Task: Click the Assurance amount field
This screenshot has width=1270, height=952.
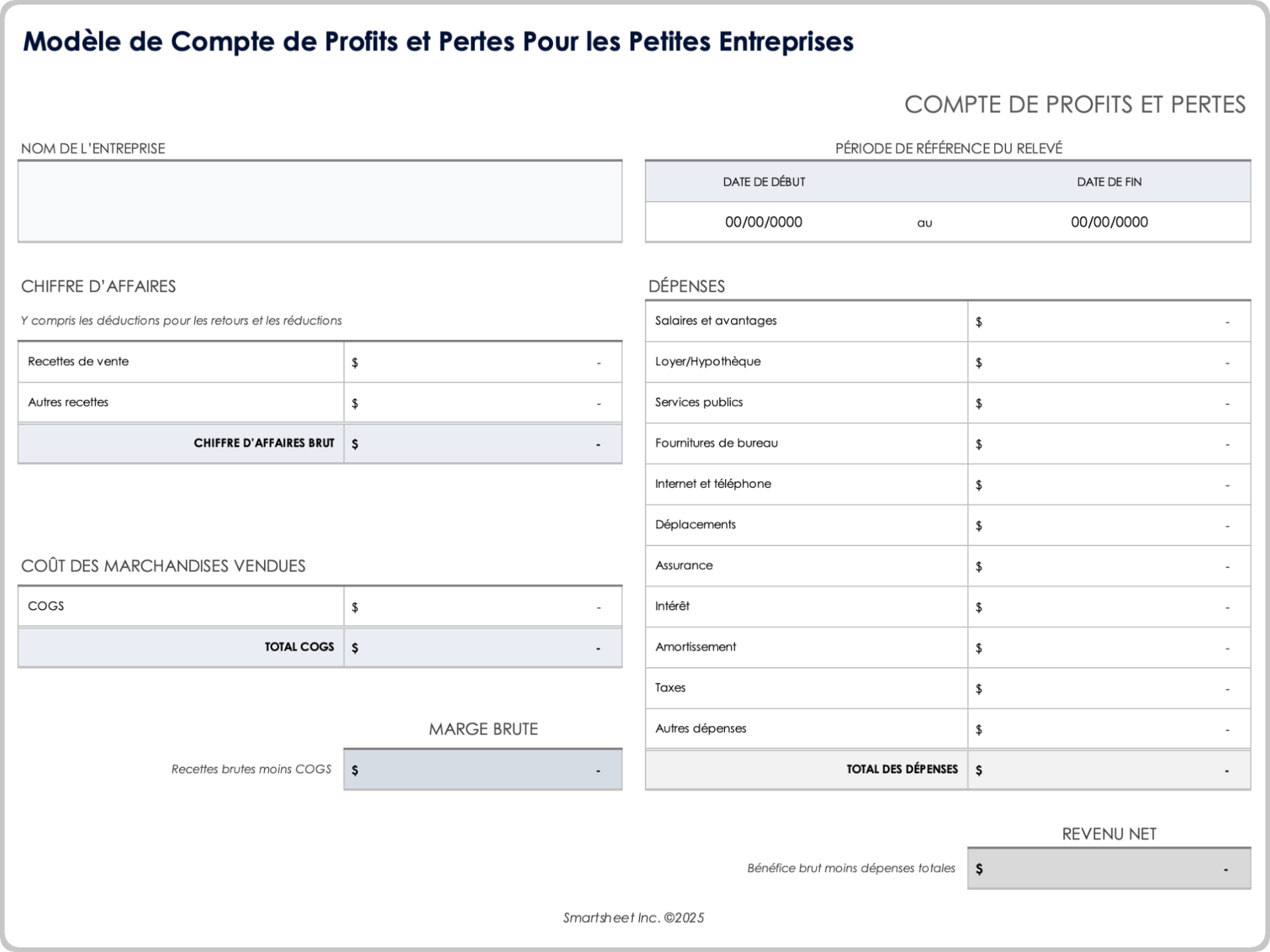Action: (1109, 565)
